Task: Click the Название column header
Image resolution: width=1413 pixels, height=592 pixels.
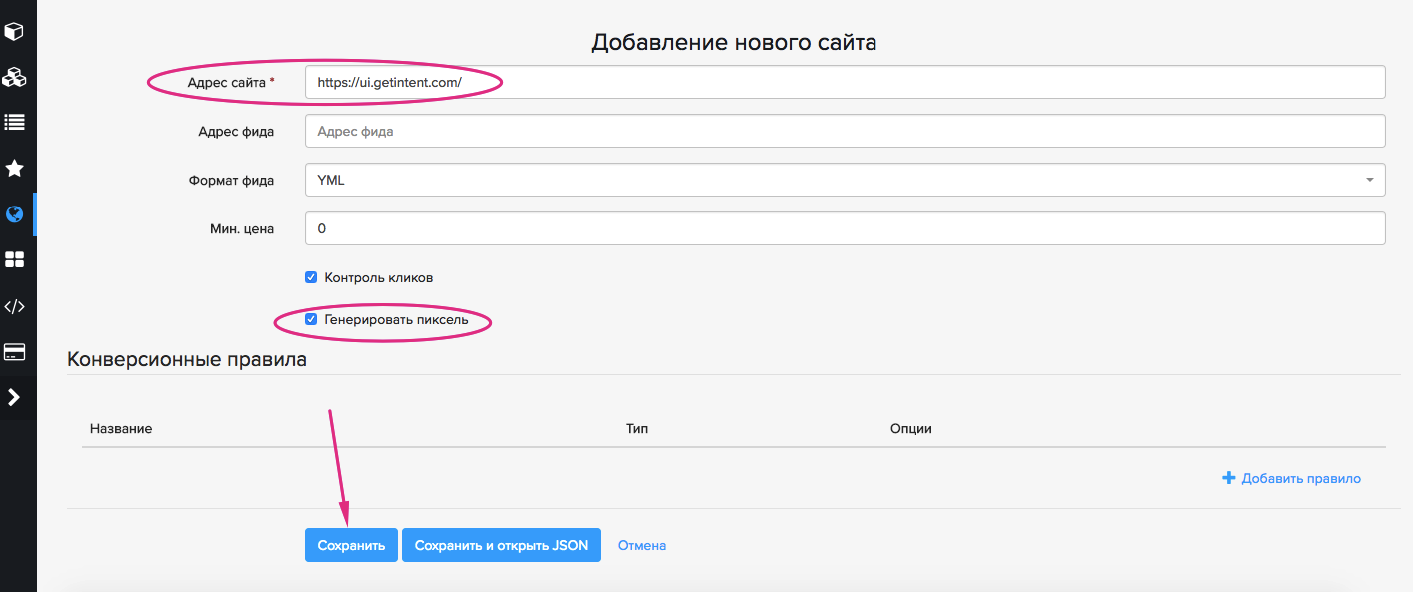Action: click(121, 428)
